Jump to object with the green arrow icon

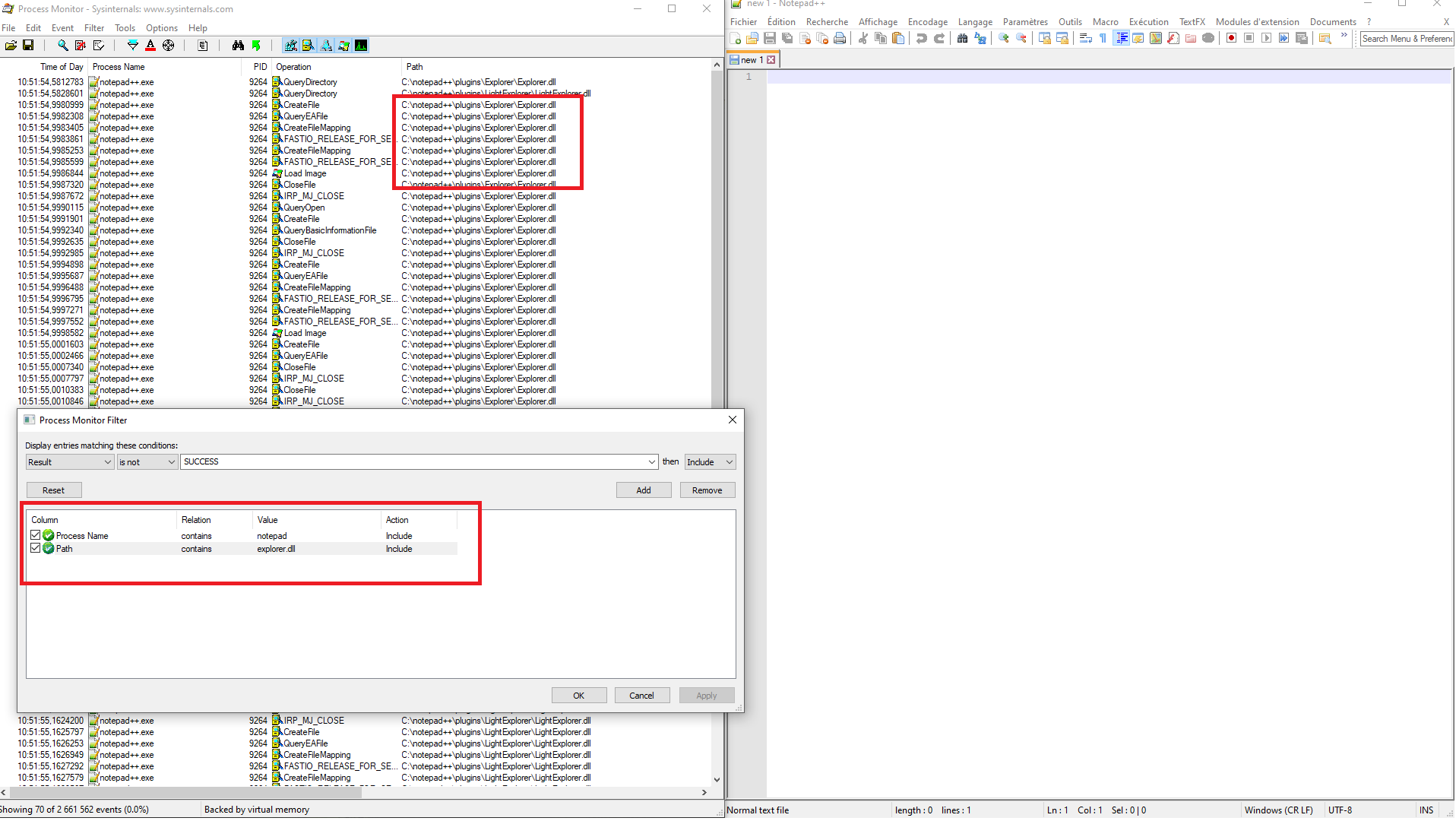[256, 46]
